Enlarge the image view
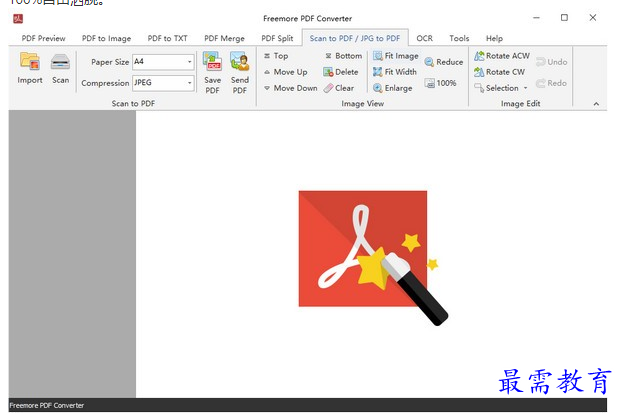This screenshot has width=620, height=413. click(x=393, y=88)
